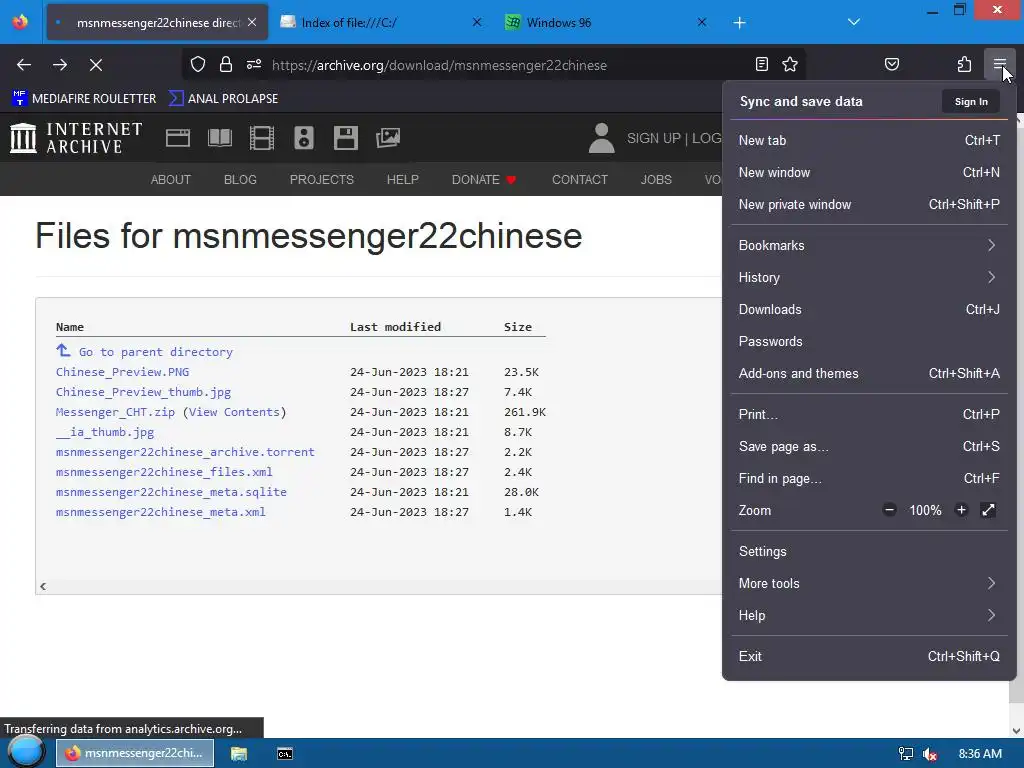Screen dimensions: 1024x768
Task: Close the hamburger application menu button
Action: [x=999, y=64]
